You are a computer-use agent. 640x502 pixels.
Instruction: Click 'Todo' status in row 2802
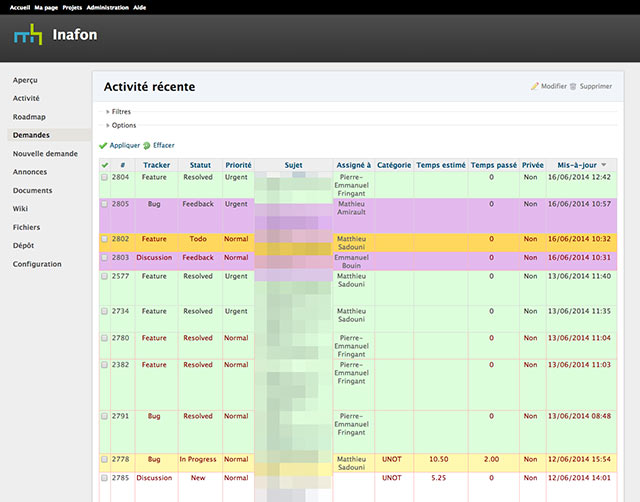pyautogui.click(x=198, y=239)
